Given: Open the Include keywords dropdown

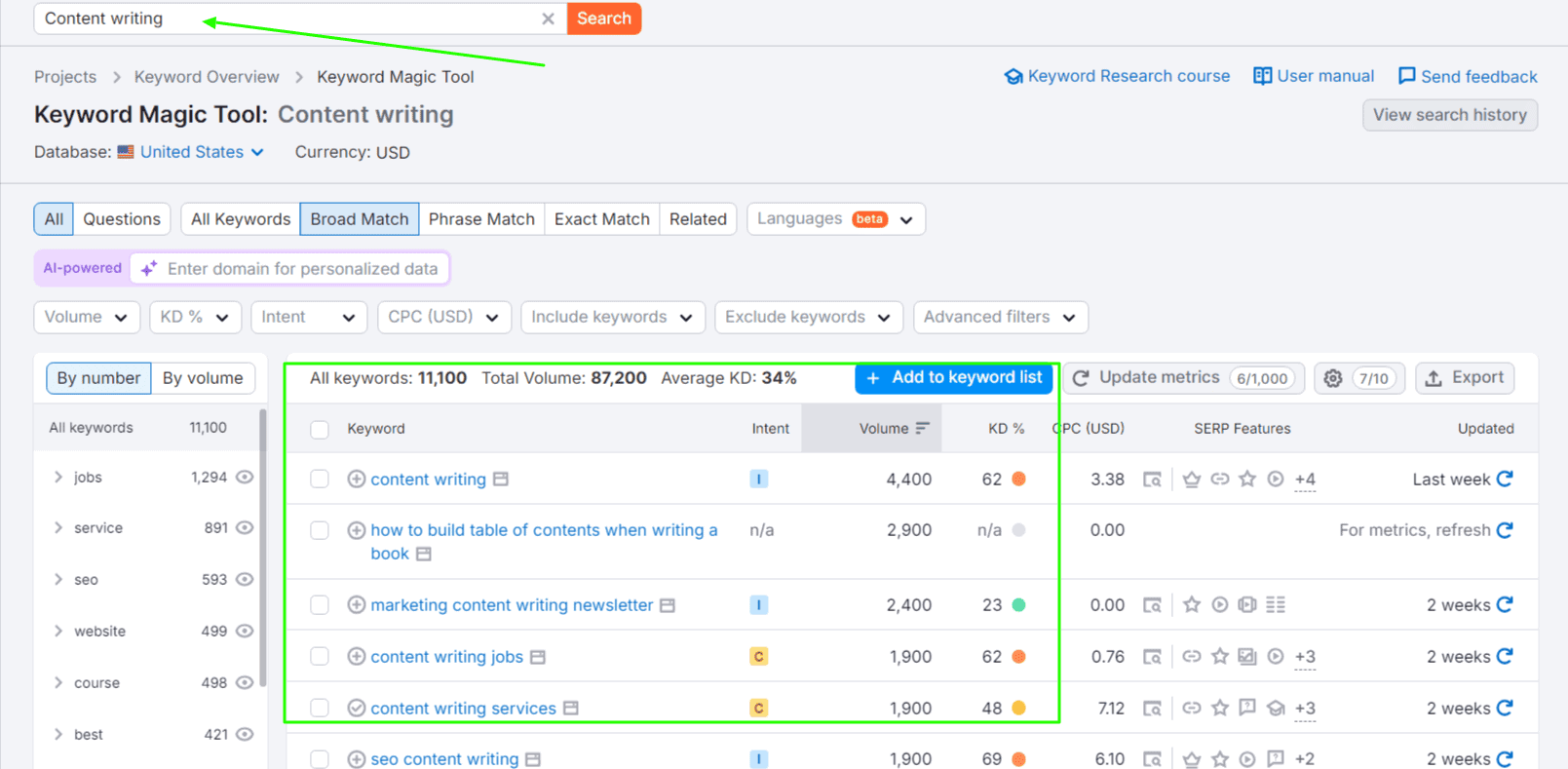Looking at the screenshot, I should click(613, 317).
